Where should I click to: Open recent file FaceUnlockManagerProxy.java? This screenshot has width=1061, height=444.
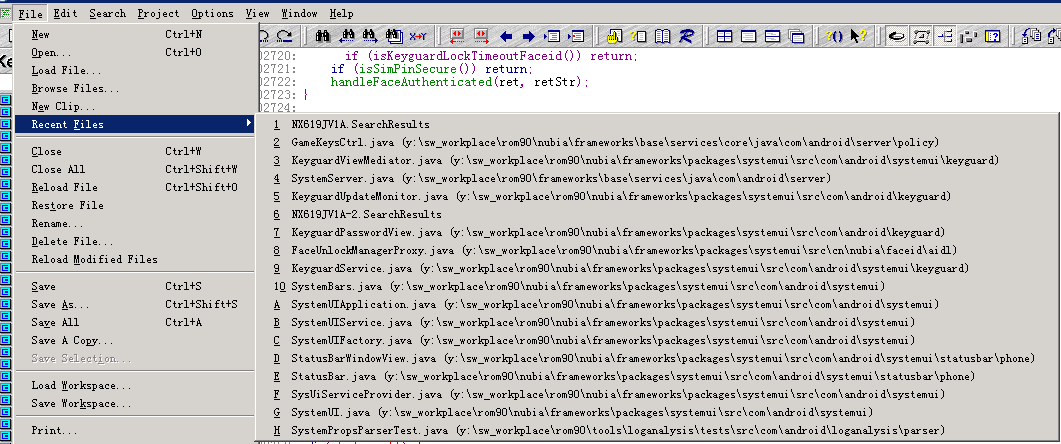[x=658, y=250]
